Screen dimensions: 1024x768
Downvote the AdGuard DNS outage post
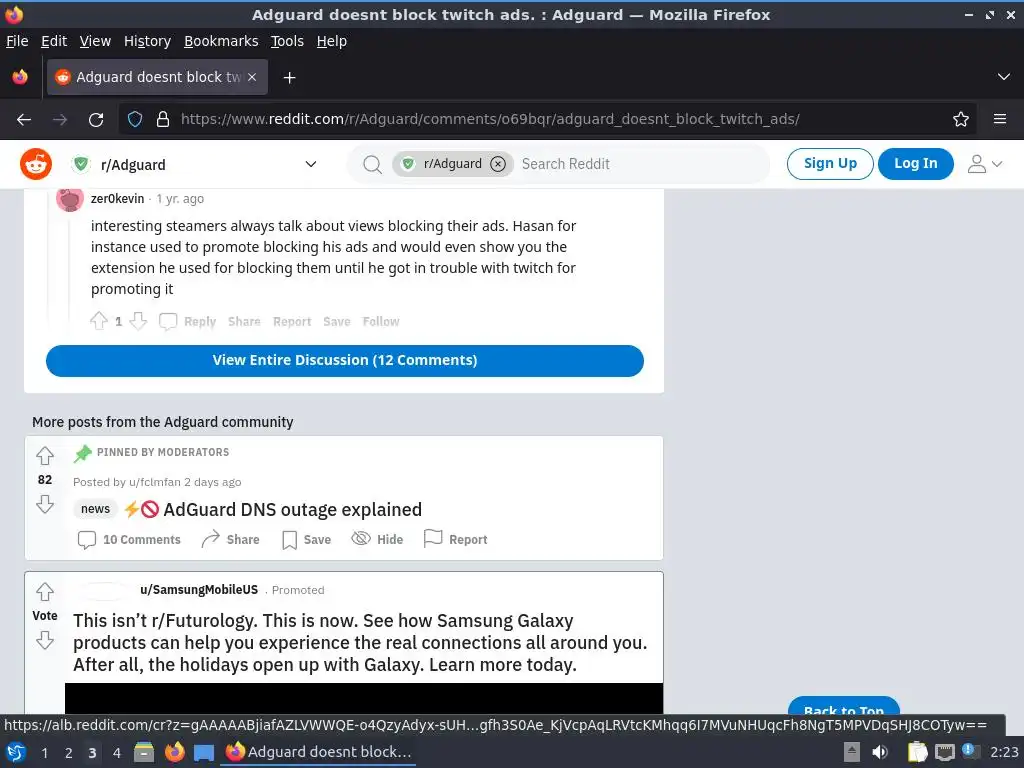pos(44,504)
